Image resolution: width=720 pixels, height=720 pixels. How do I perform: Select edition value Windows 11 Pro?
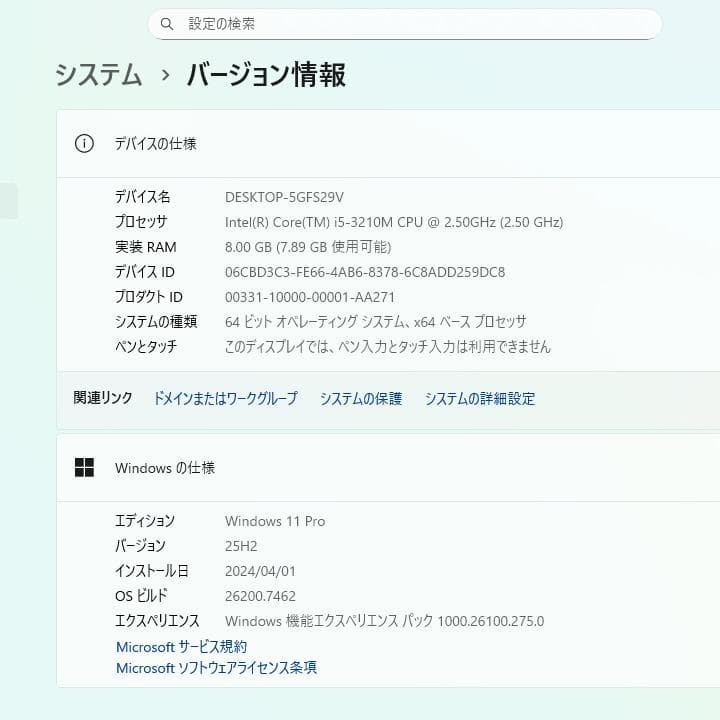click(x=275, y=521)
